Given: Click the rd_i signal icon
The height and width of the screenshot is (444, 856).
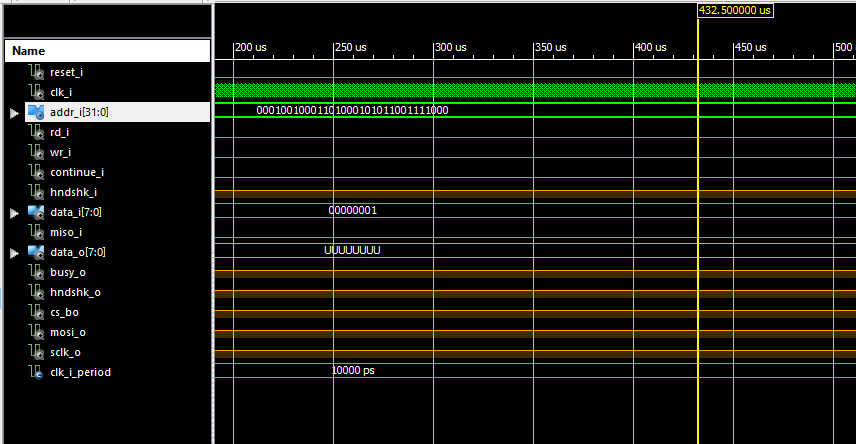Looking at the screenshot, I should tap(36, 132).
